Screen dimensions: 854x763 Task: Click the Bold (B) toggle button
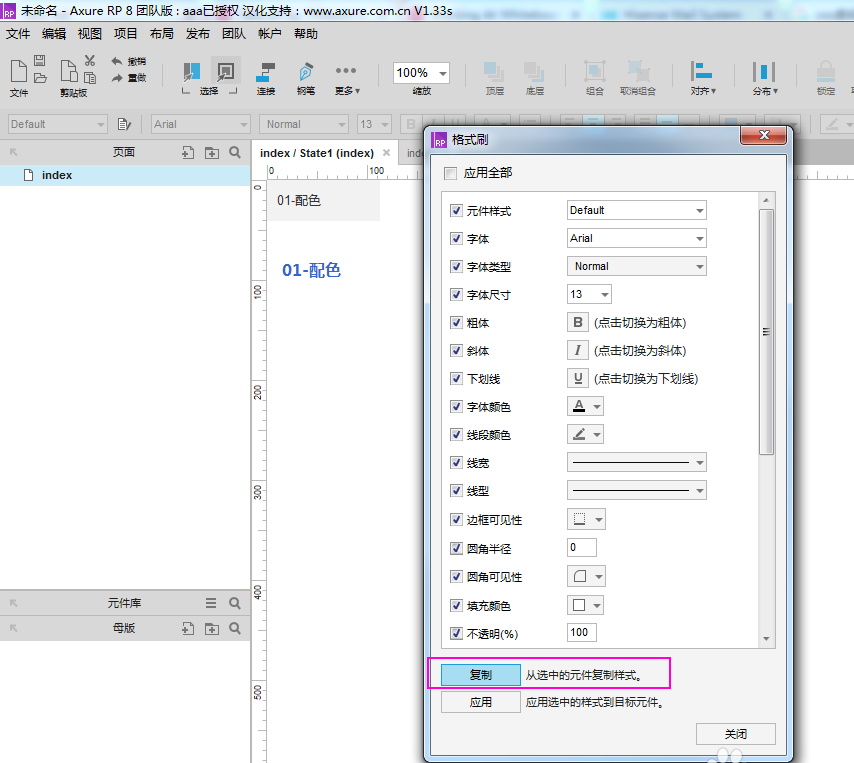coord(578,323)
